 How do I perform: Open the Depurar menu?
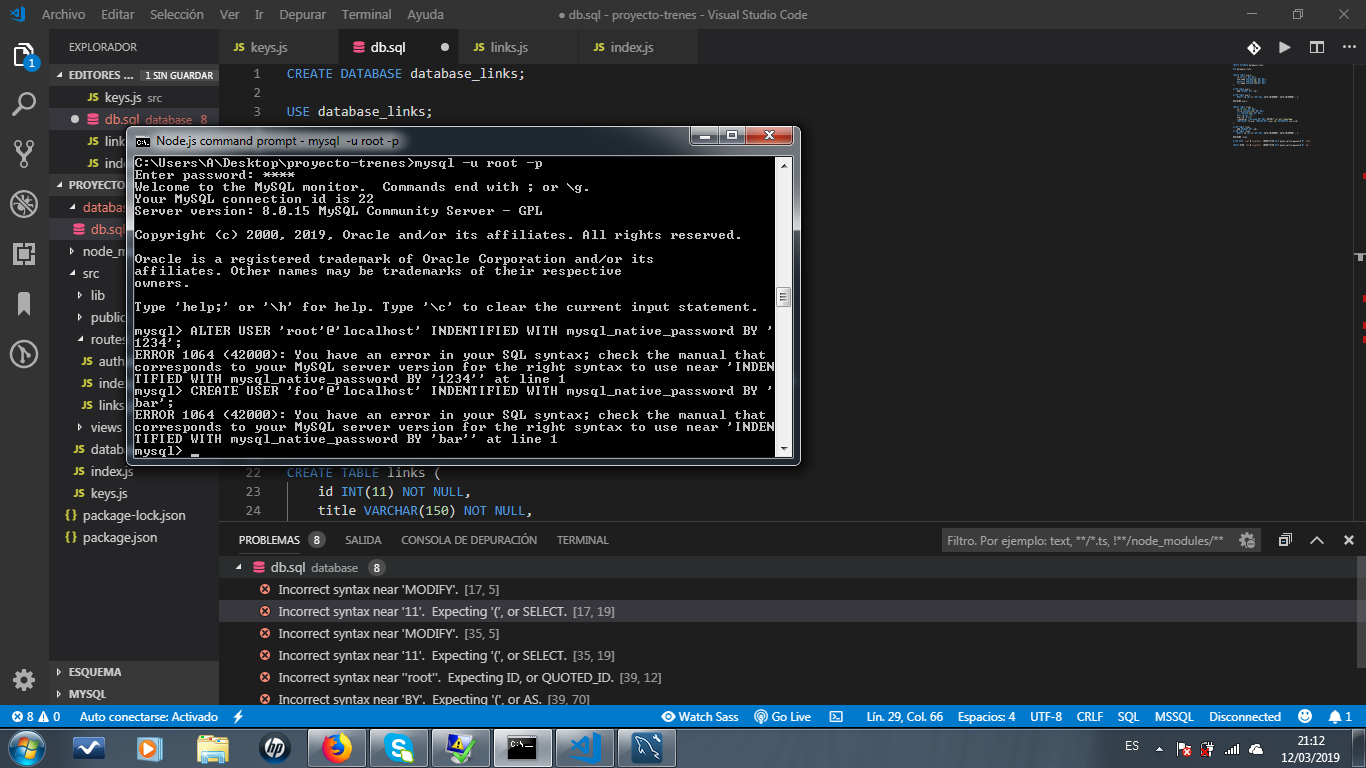pyautogui.click(x=302, y=15)
